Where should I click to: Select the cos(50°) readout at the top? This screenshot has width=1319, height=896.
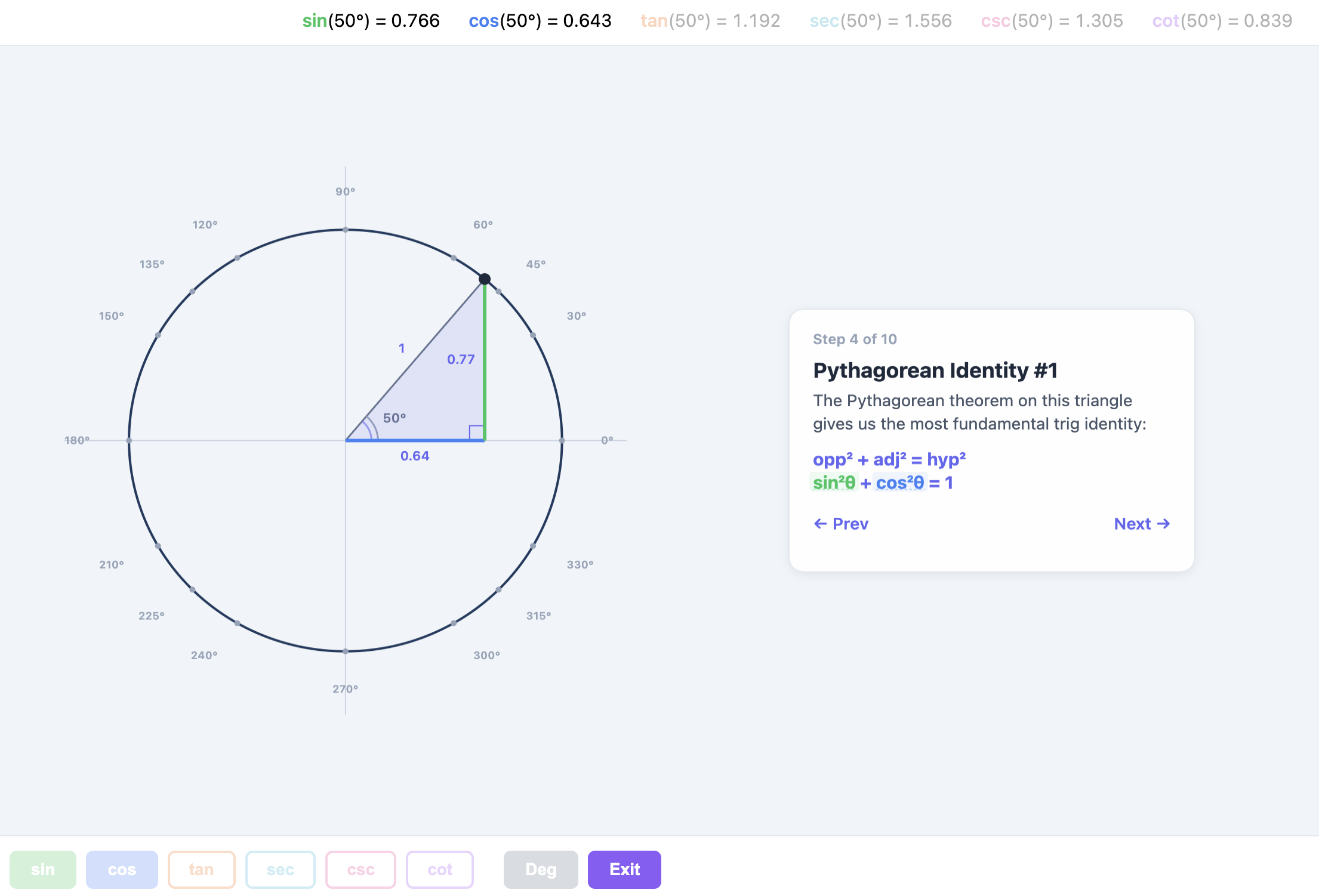coord(540,21)
